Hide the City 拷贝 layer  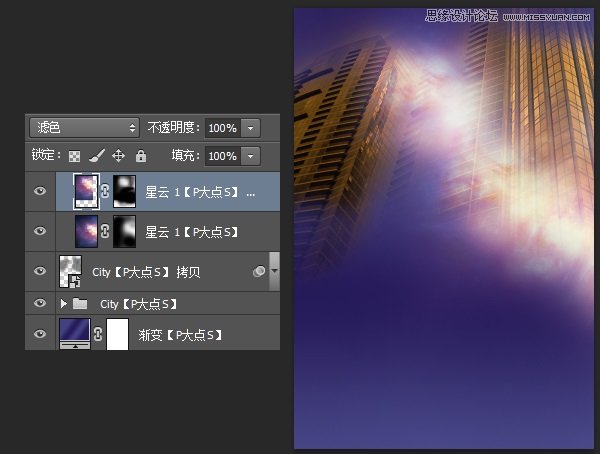click(x=40, y=271)
